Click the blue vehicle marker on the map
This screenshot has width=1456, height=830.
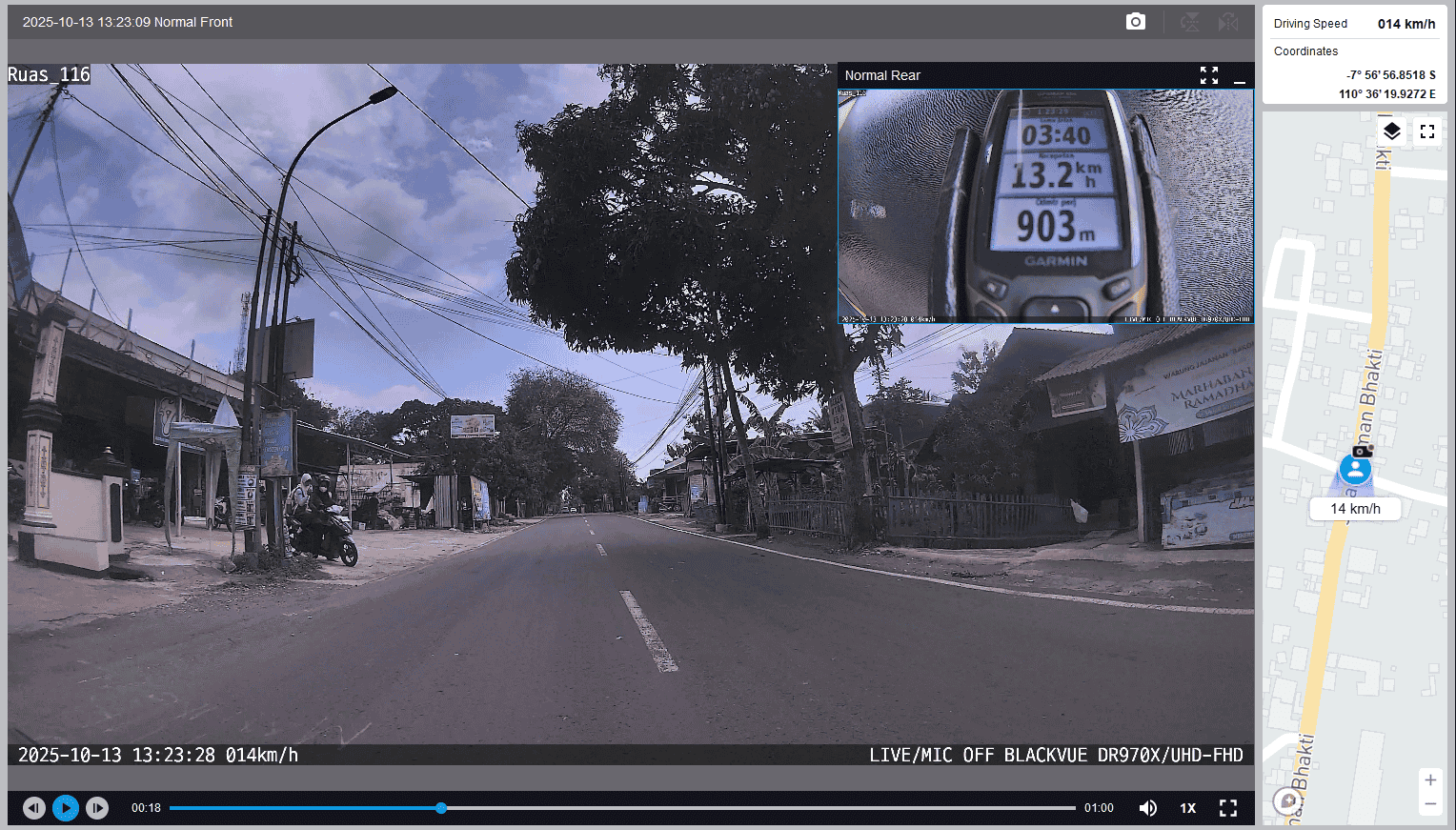coord(1355,469)
